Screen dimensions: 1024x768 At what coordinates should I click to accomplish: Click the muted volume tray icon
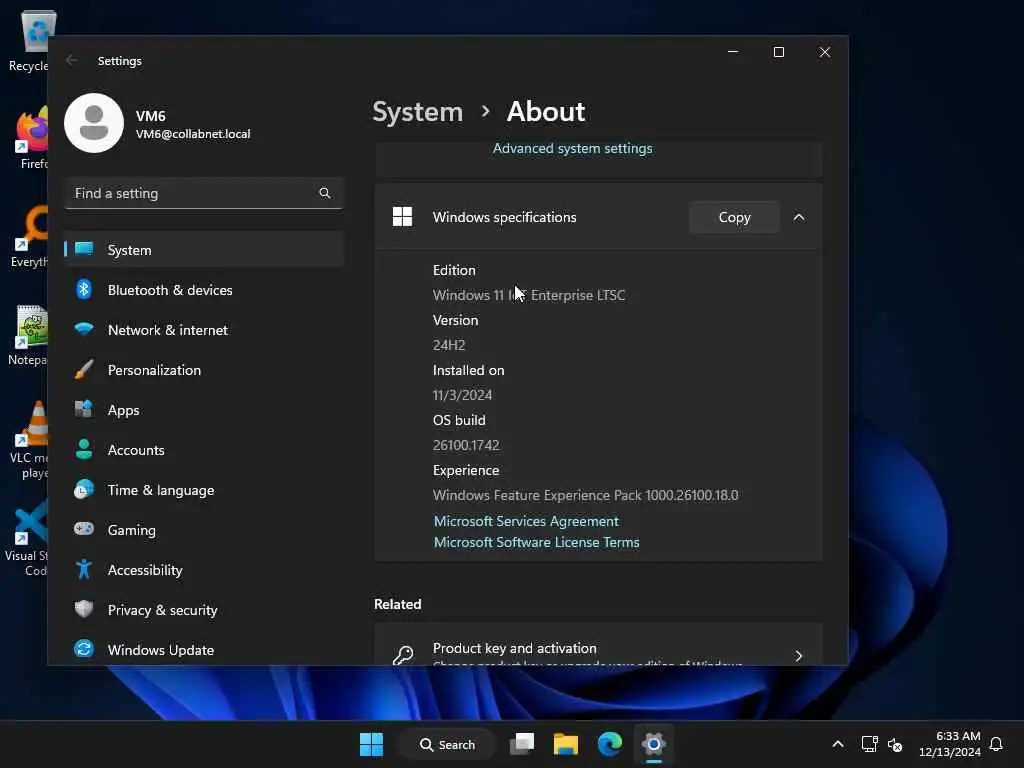tap(895, 744)
